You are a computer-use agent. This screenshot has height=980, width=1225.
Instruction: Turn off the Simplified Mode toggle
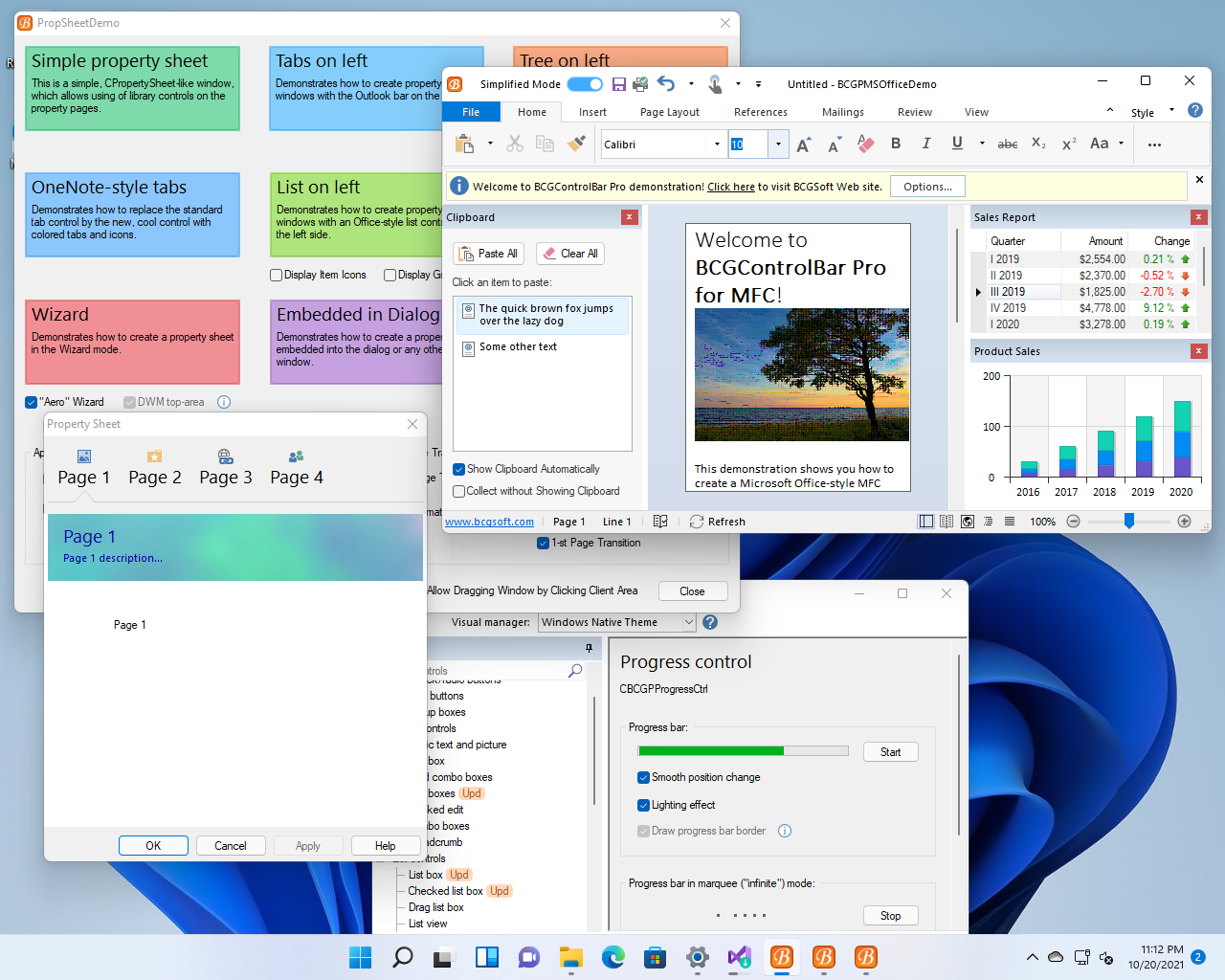click(585, 84)
